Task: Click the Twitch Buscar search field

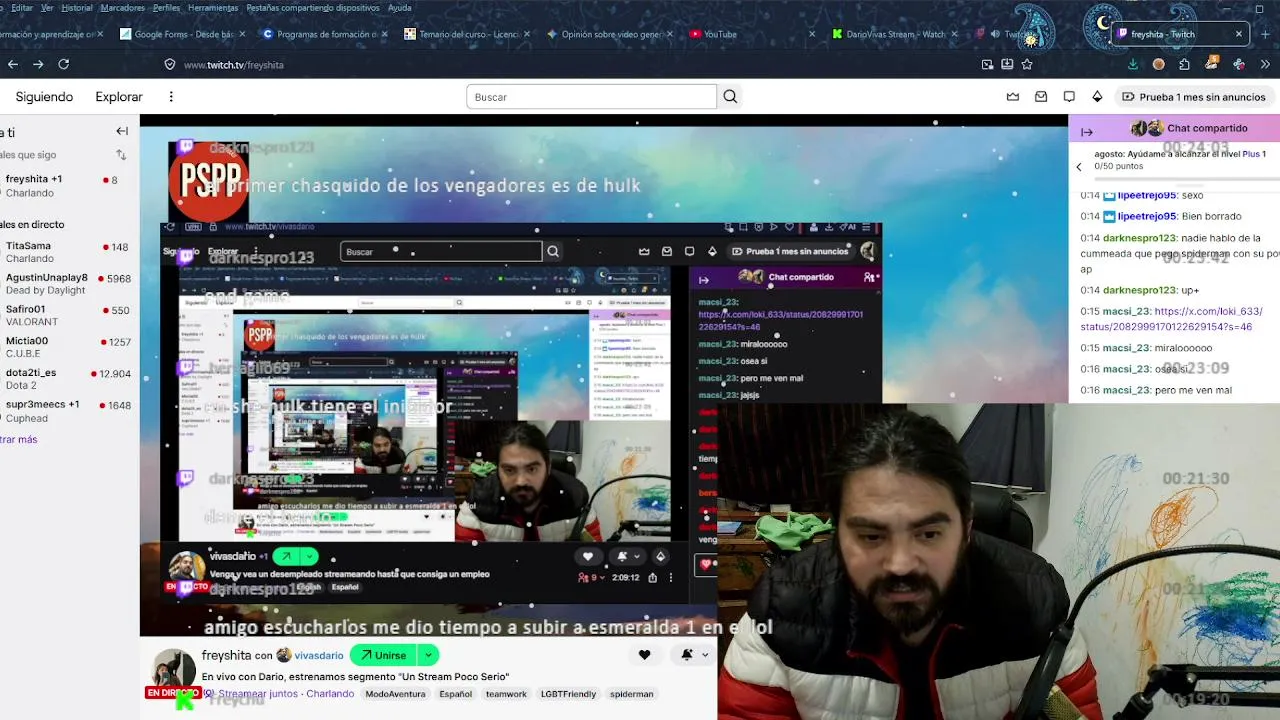Action: 591,97
